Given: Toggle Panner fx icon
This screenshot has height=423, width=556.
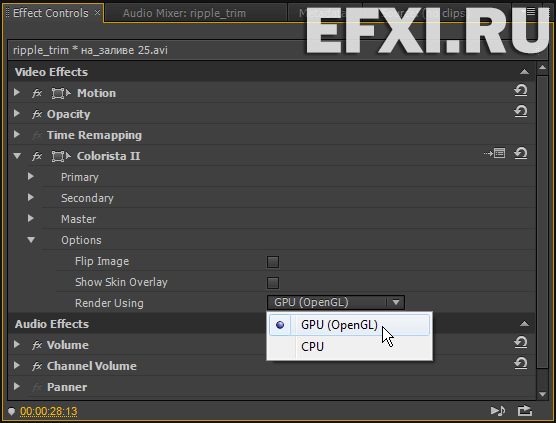Looking at the screenshot, I should (37, 387).
